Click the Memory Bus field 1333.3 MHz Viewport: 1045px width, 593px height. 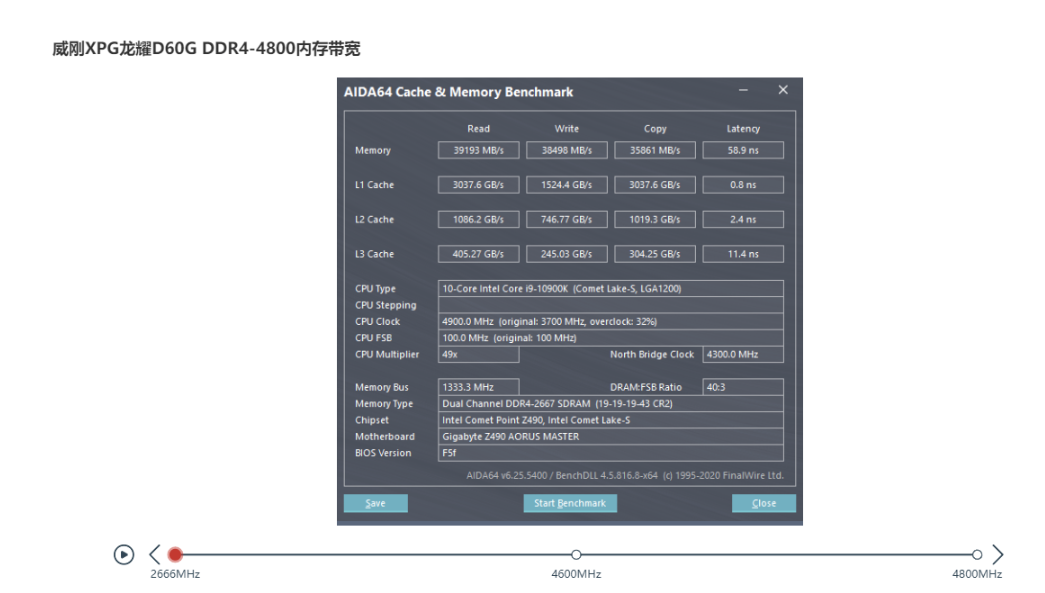click(x=479, y=387)
